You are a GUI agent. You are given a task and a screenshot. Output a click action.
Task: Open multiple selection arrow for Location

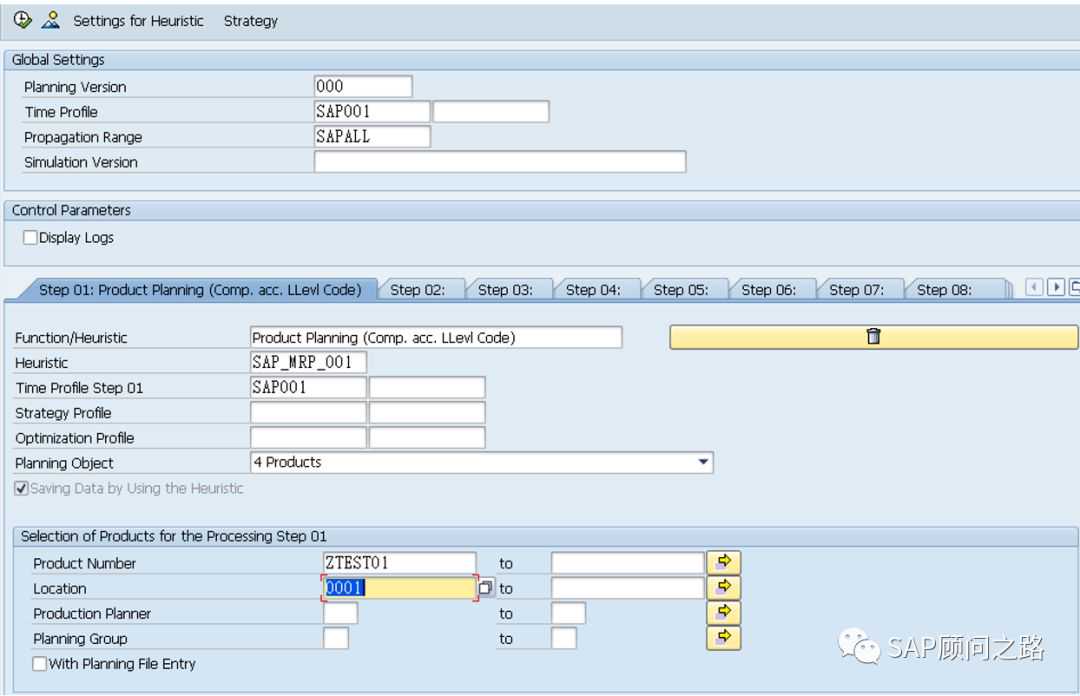(723, 588)
